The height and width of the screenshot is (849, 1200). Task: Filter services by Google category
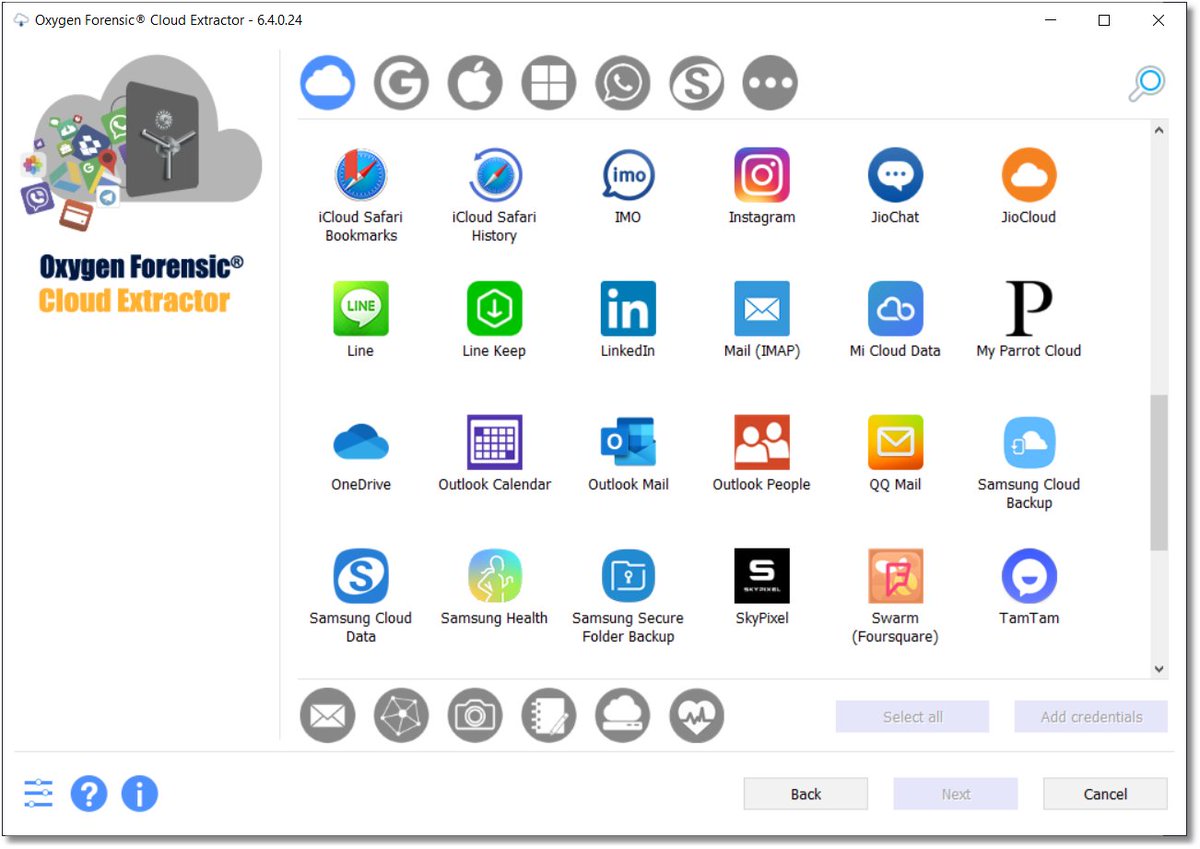pyautogui.click(x=401, y=82)
